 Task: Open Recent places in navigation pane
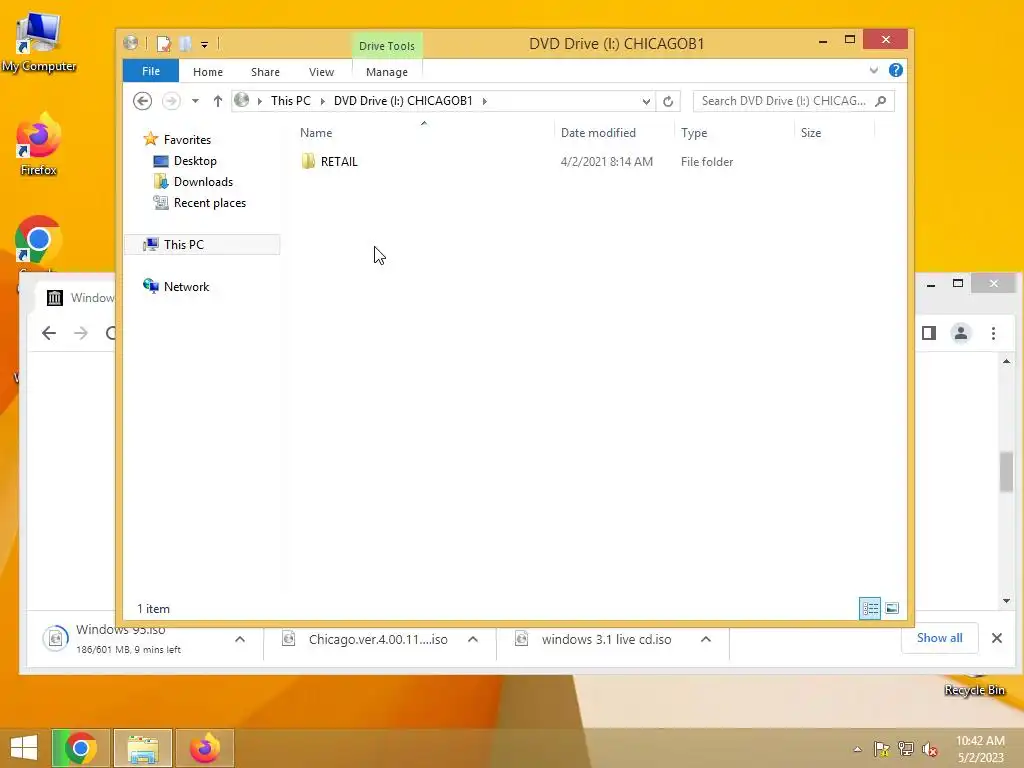[x=210, y=202]
